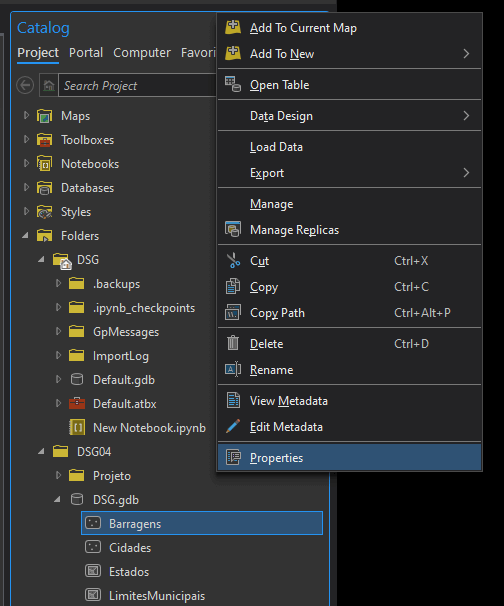Click the Add To Current Map icon
The width and height of the screenshot is (504, 606).
(x=233, y=27)
